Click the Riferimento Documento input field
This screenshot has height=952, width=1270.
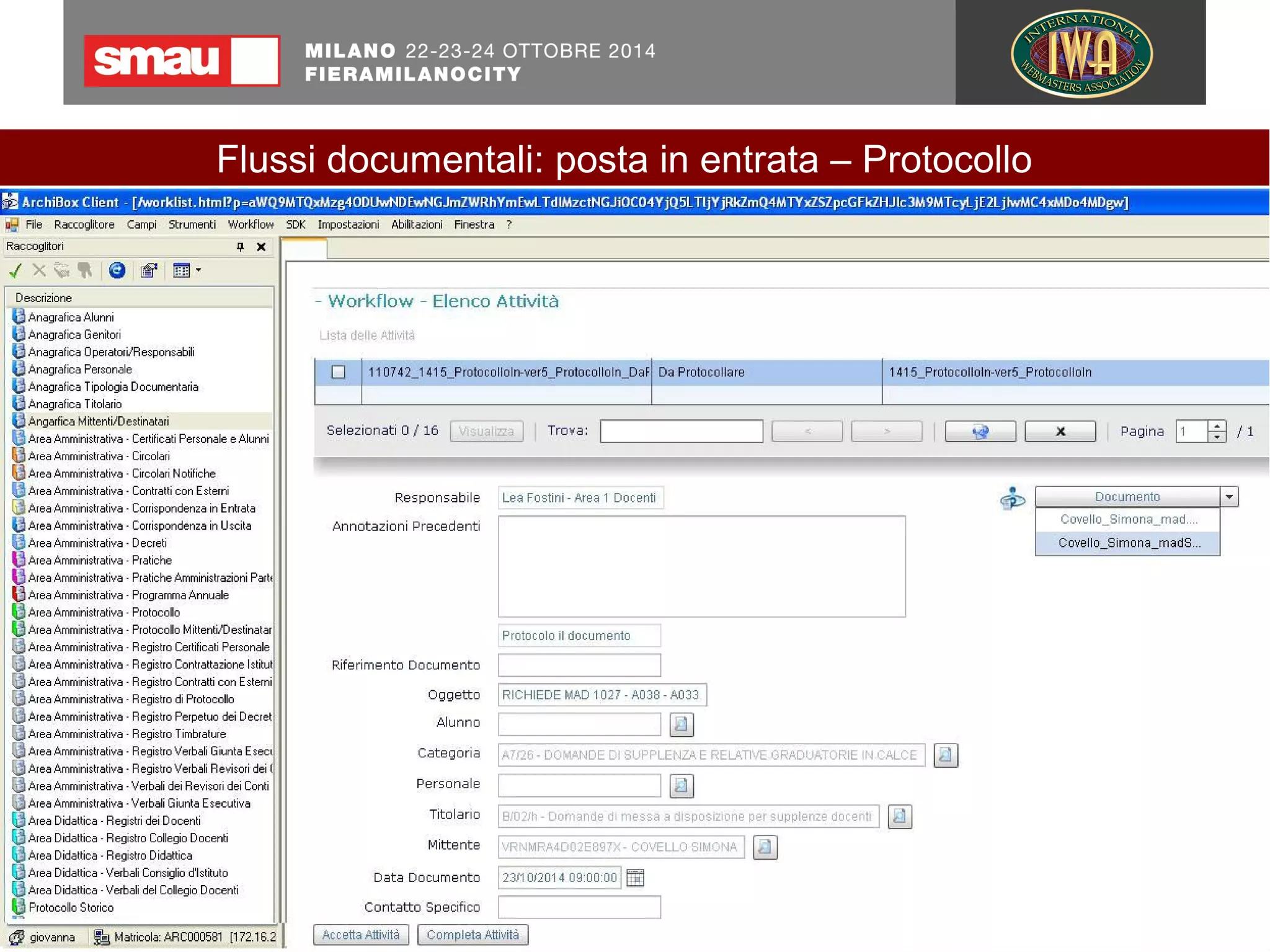pyautogui.click(x=579, y=665)
